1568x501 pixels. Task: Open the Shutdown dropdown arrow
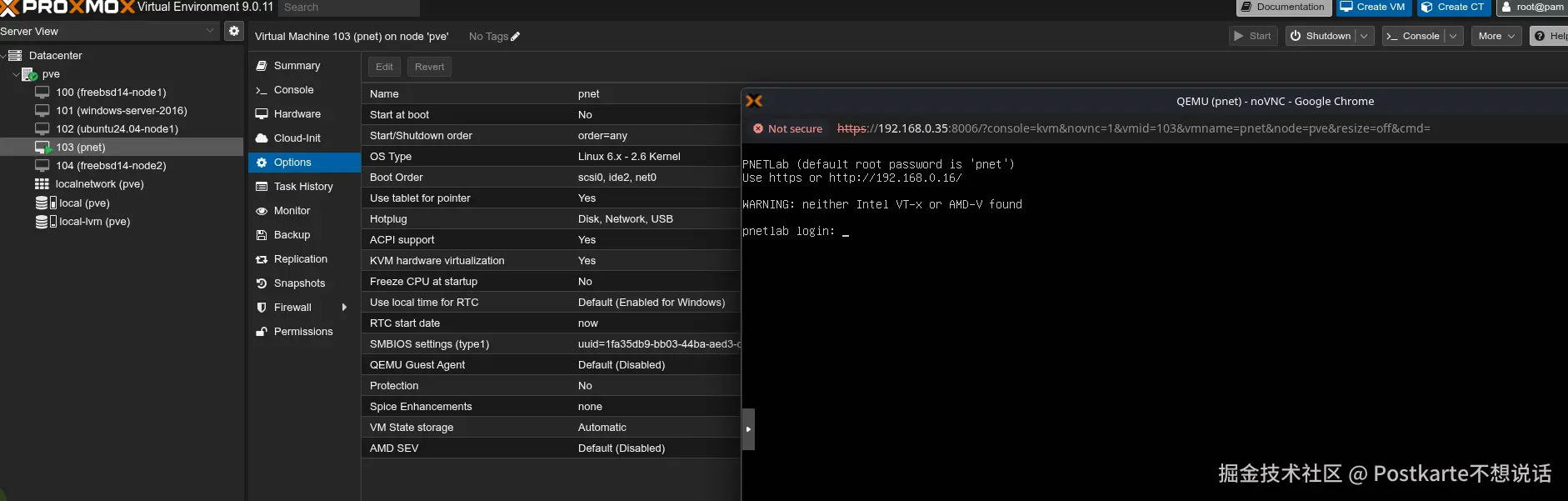point(1365,36)
